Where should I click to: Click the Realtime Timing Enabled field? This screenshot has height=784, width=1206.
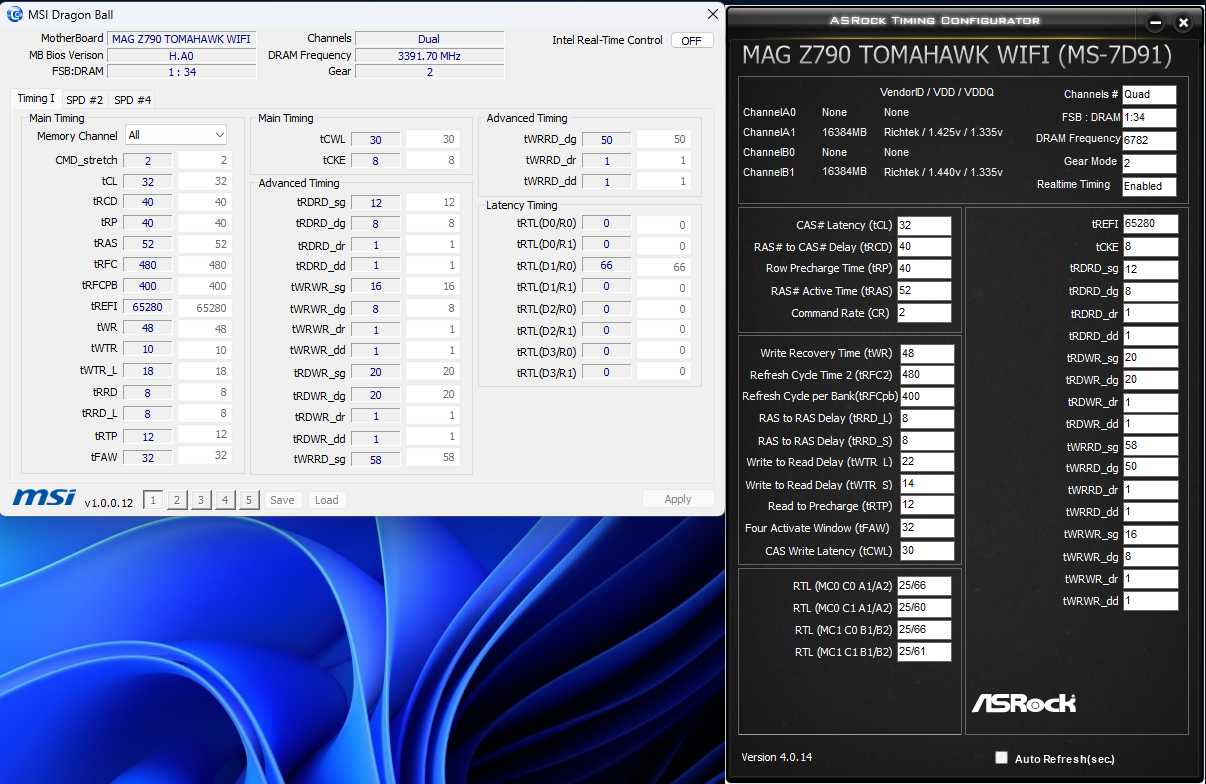point(1149,186)
